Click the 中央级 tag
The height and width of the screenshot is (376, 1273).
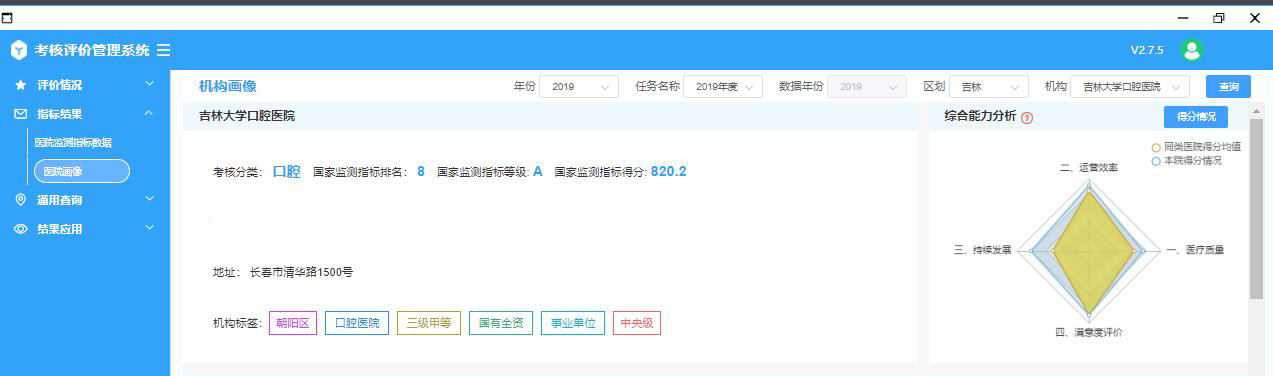pyautogui.click(x=637, y=323)
